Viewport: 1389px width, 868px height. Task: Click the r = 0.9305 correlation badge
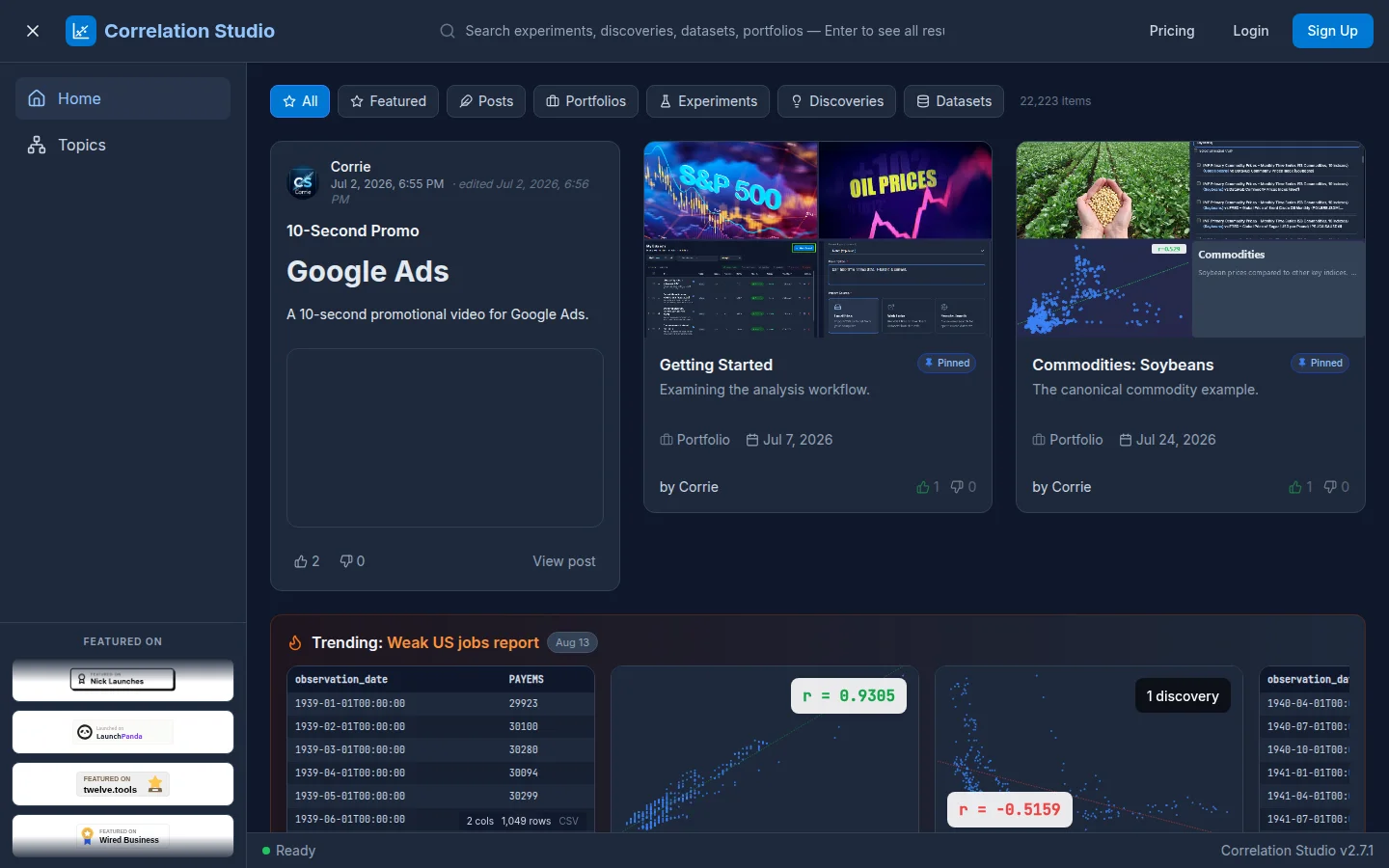coord(849,695)
